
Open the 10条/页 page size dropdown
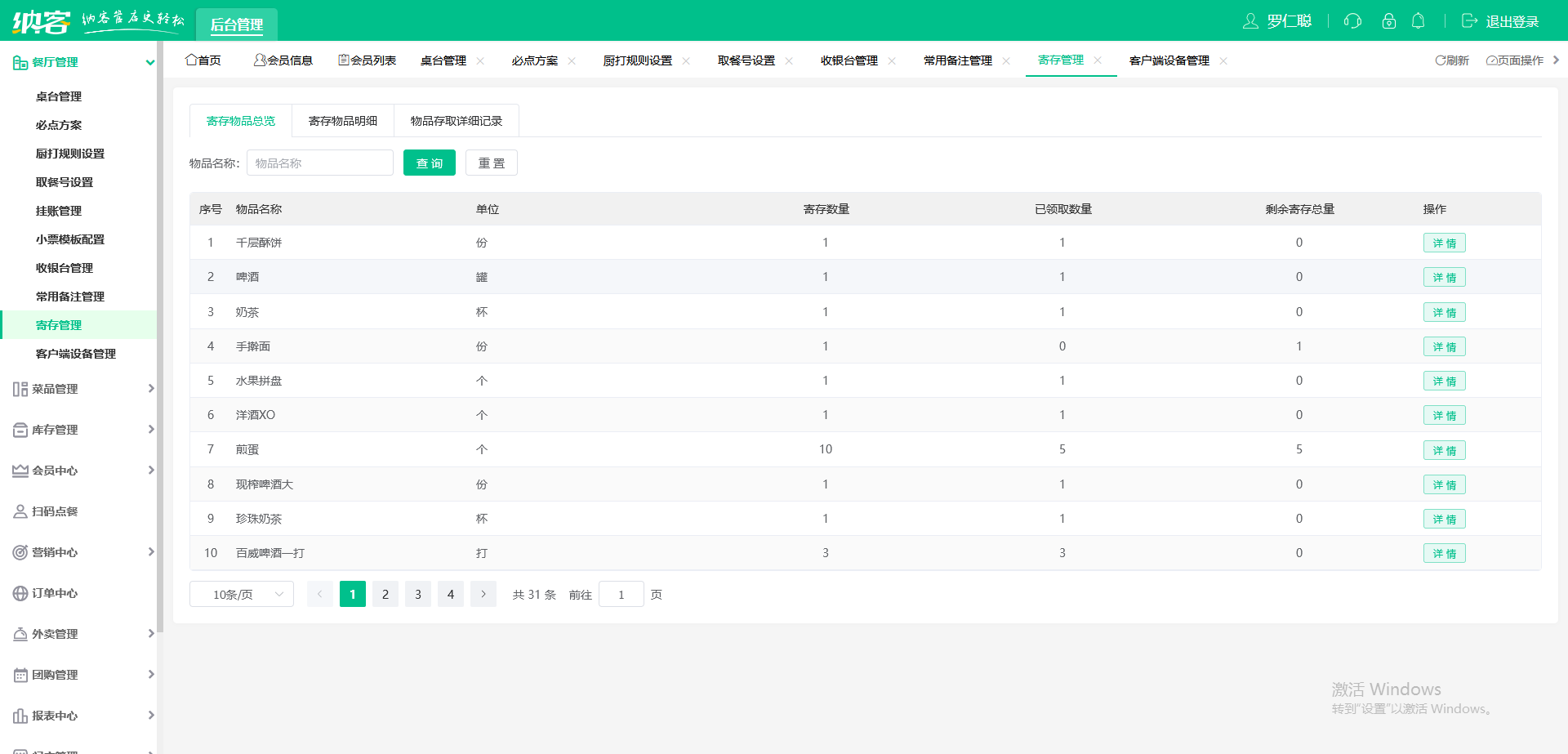[x=242, y=595]
